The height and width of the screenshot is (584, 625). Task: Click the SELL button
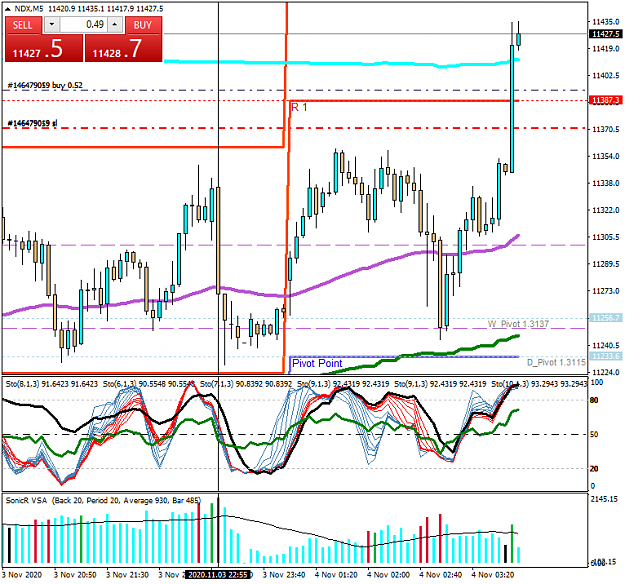point(23,25)
